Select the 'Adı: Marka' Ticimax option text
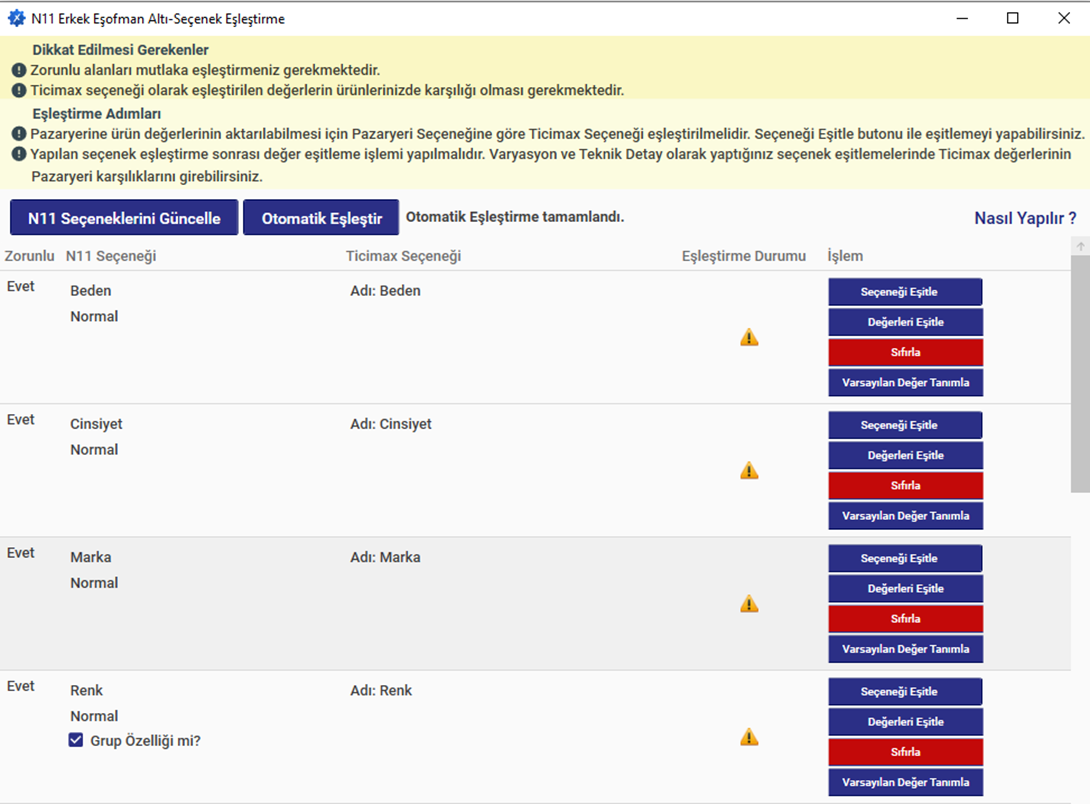This screenshot has width=1090, height=804. (x=385, y=557)
